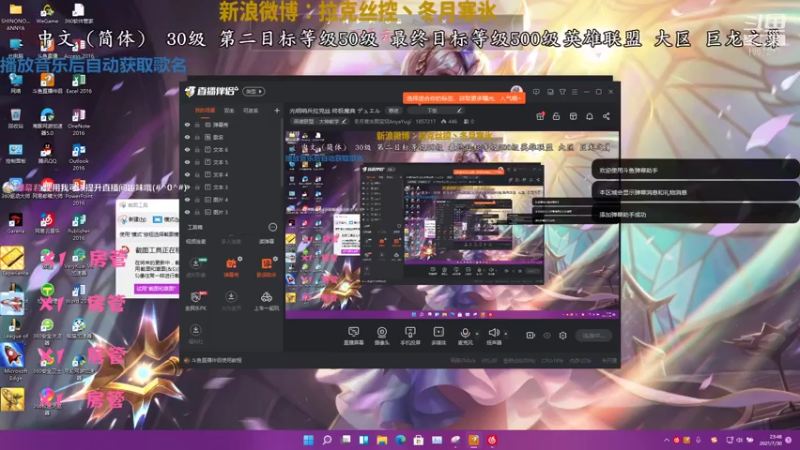The image size is (800, 450).
Task: Open the settings gear in bottom bar
Action: coord(563,335)
